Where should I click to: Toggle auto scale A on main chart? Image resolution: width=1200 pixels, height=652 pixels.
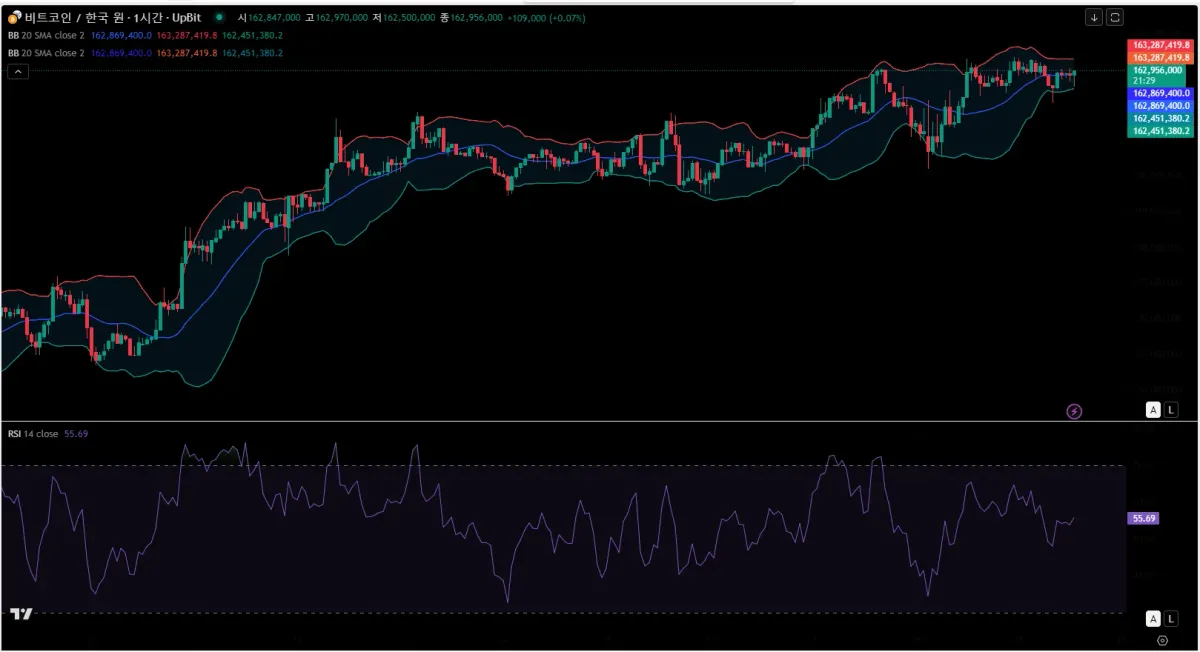click(x=1153, y=409)
